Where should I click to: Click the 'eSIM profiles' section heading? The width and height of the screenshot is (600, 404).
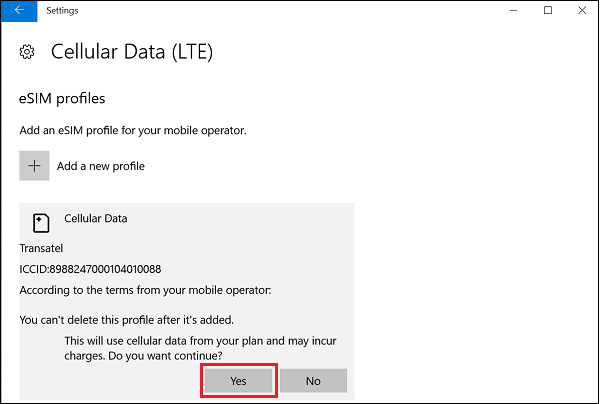coord(62,99)
